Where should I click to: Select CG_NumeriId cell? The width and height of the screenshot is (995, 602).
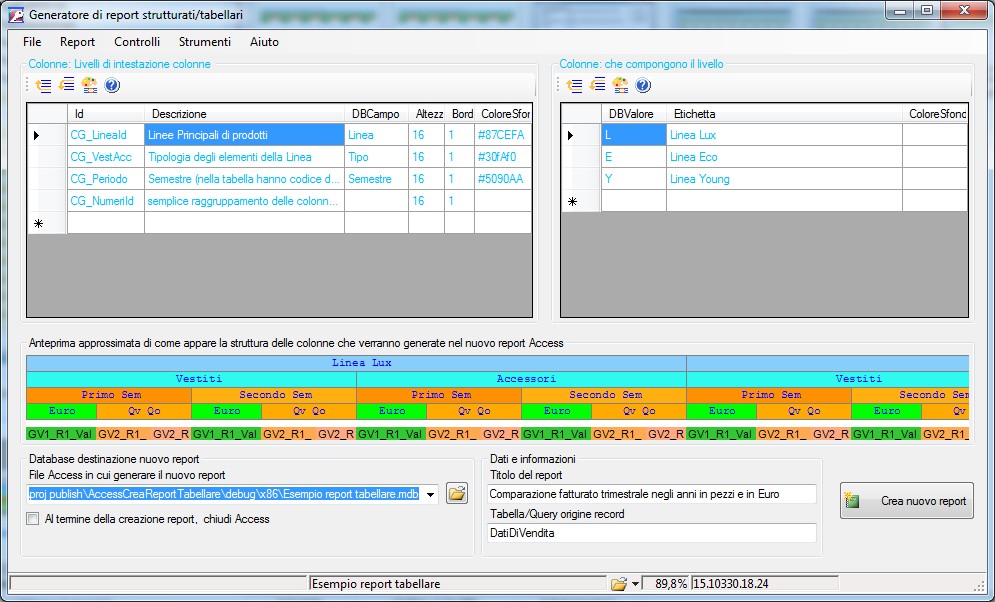[106, 201]
